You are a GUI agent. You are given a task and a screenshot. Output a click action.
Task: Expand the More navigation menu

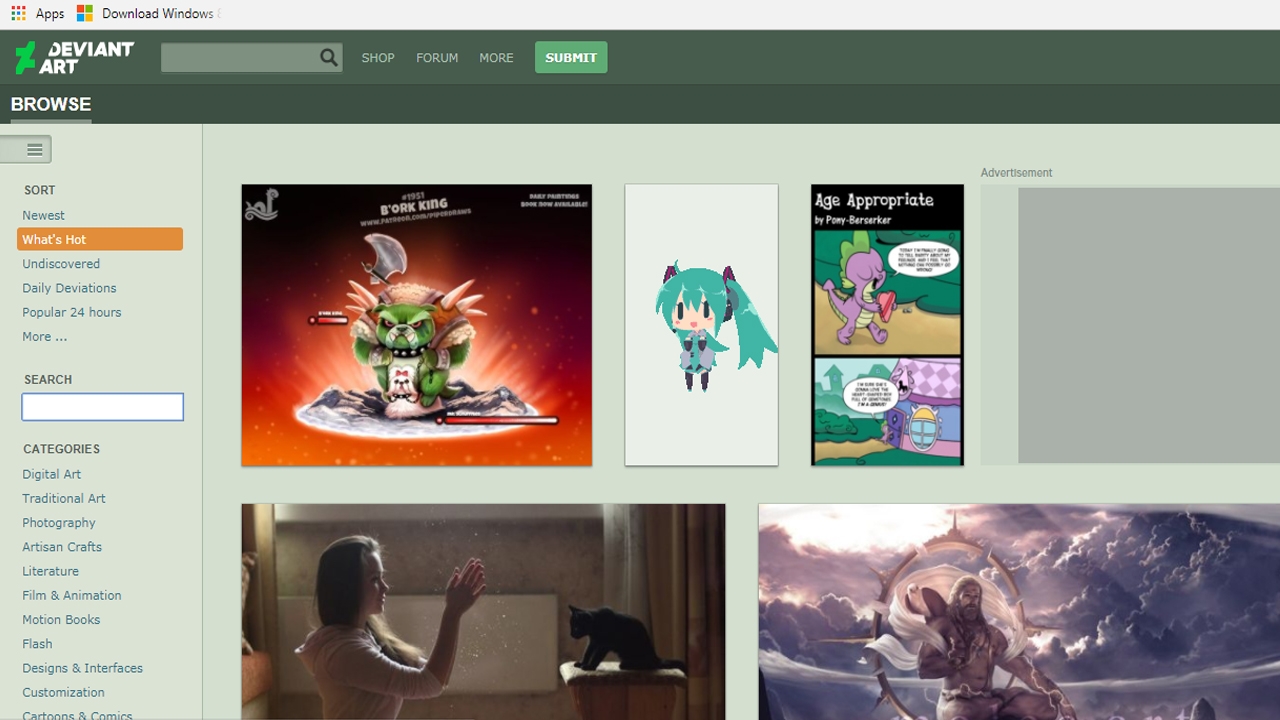[496, 58]
